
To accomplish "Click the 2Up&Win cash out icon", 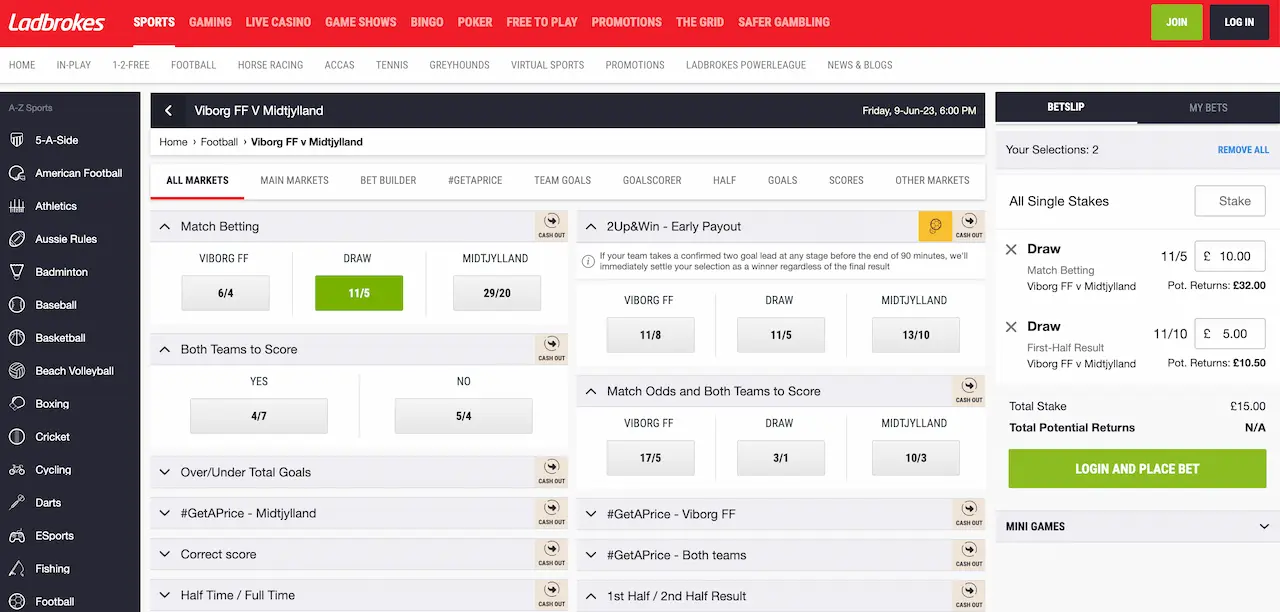I will 969,226.
